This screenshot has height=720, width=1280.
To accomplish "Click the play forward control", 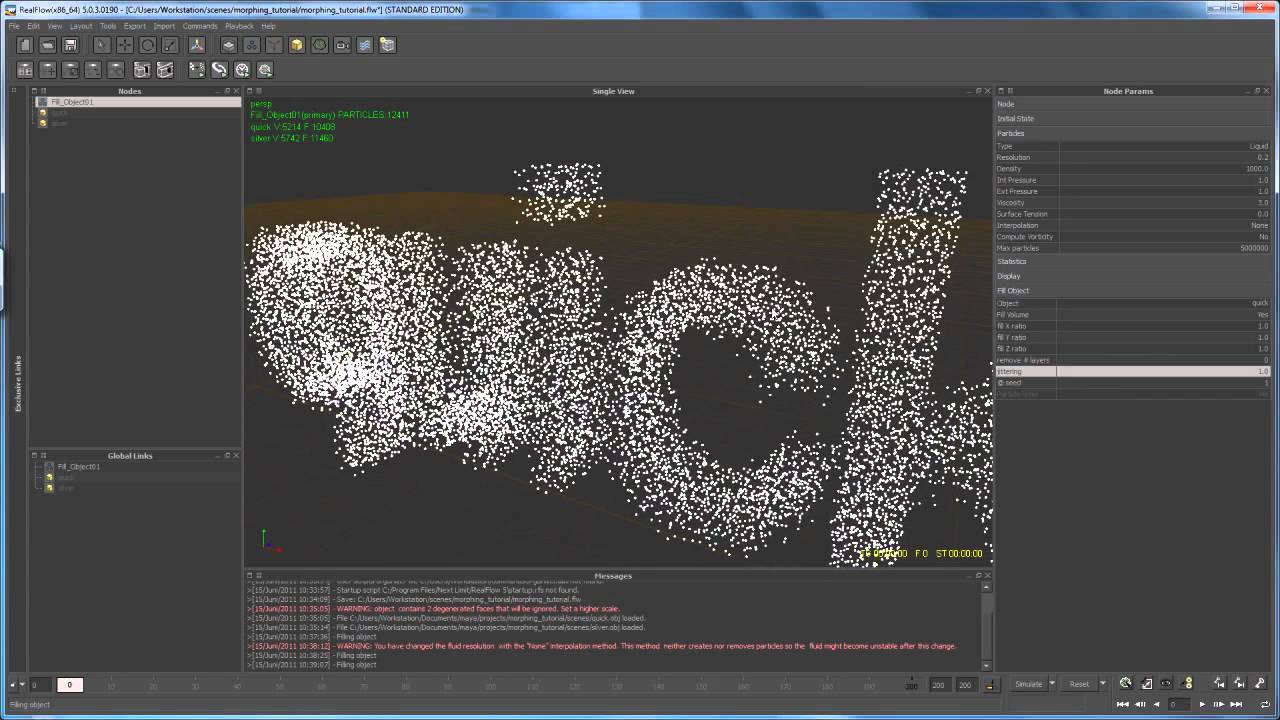I will [x=1202, y=705].
